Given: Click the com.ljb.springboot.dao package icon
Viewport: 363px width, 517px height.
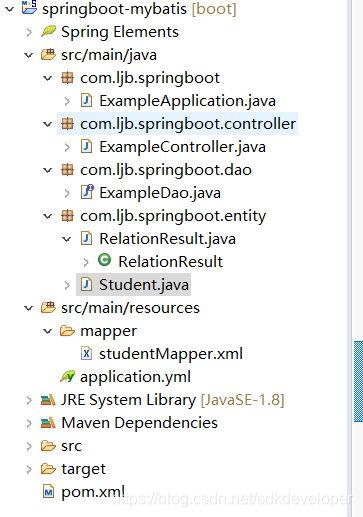Looking at the screenshot, I should tap(67, 170).
